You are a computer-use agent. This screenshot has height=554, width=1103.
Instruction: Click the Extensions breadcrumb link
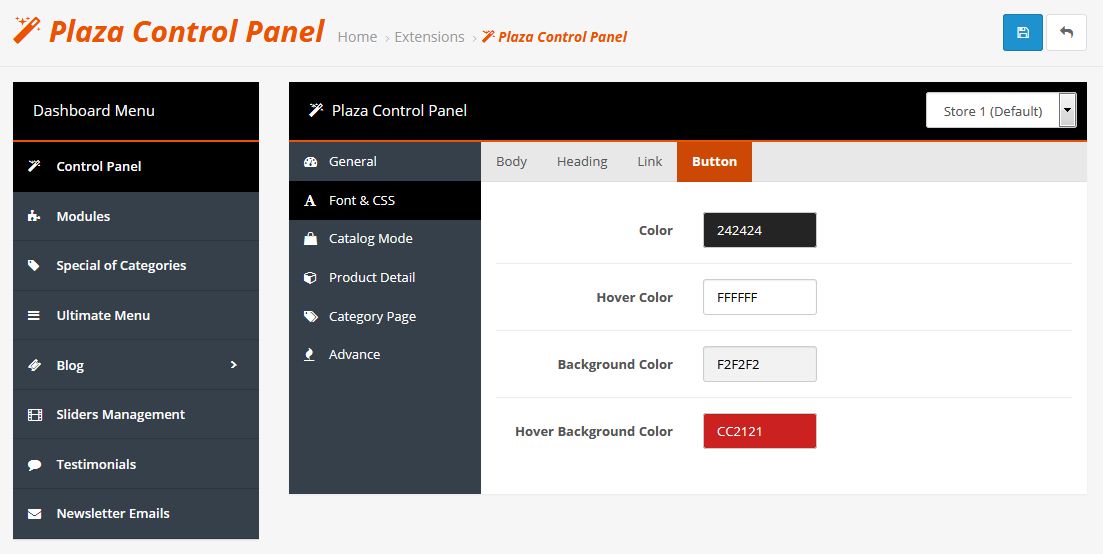point(429,37)
